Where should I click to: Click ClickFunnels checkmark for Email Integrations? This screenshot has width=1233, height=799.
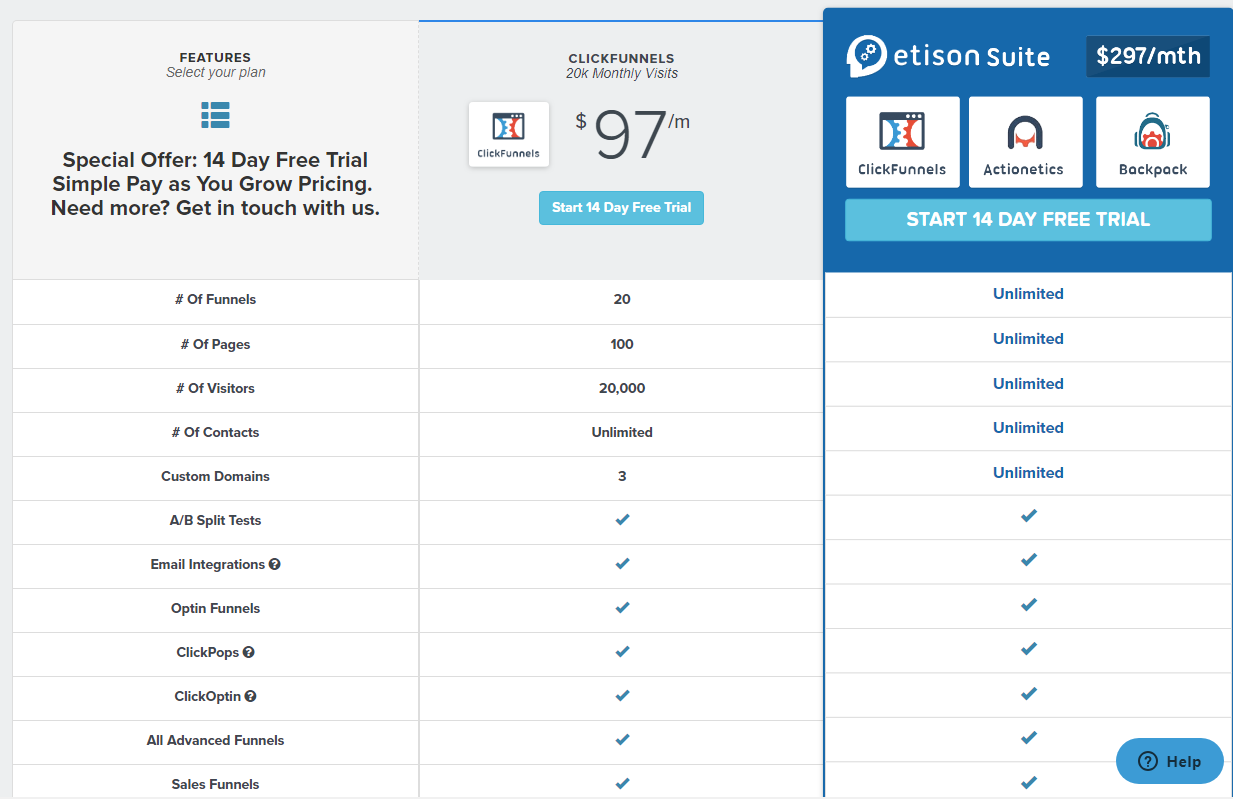coord(622,564)
